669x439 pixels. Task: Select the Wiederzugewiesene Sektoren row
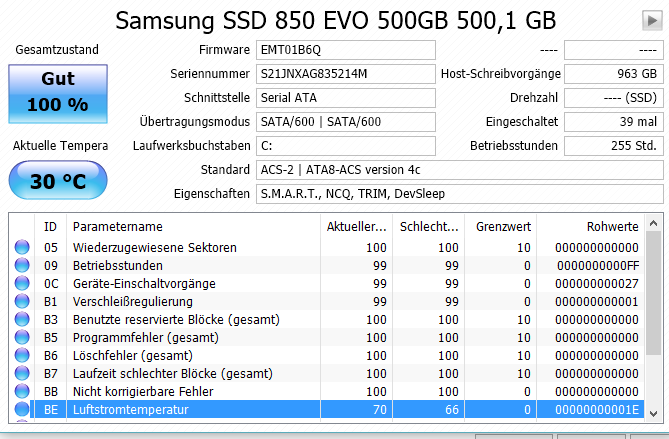click(326, 247)
